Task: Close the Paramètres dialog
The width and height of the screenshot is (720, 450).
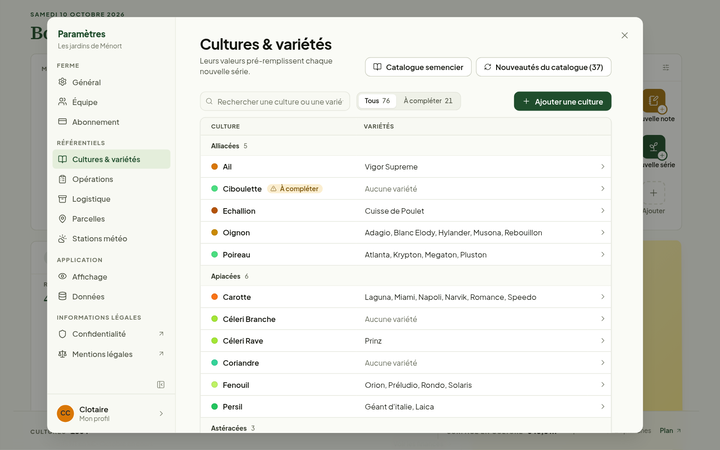Action: pyautogui.click(x=624, y=35)
